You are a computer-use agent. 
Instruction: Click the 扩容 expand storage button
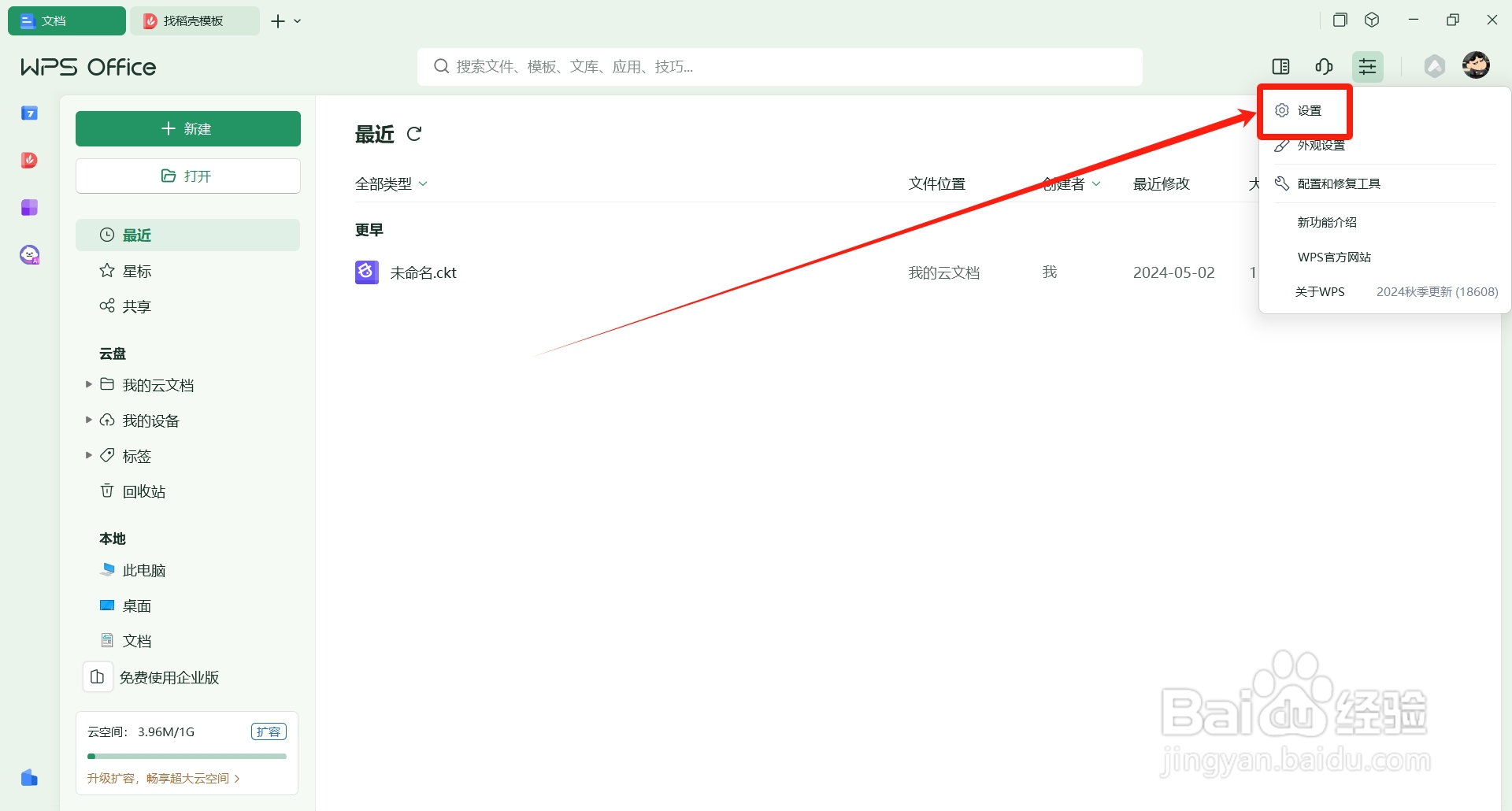click(x=269, y=731)
